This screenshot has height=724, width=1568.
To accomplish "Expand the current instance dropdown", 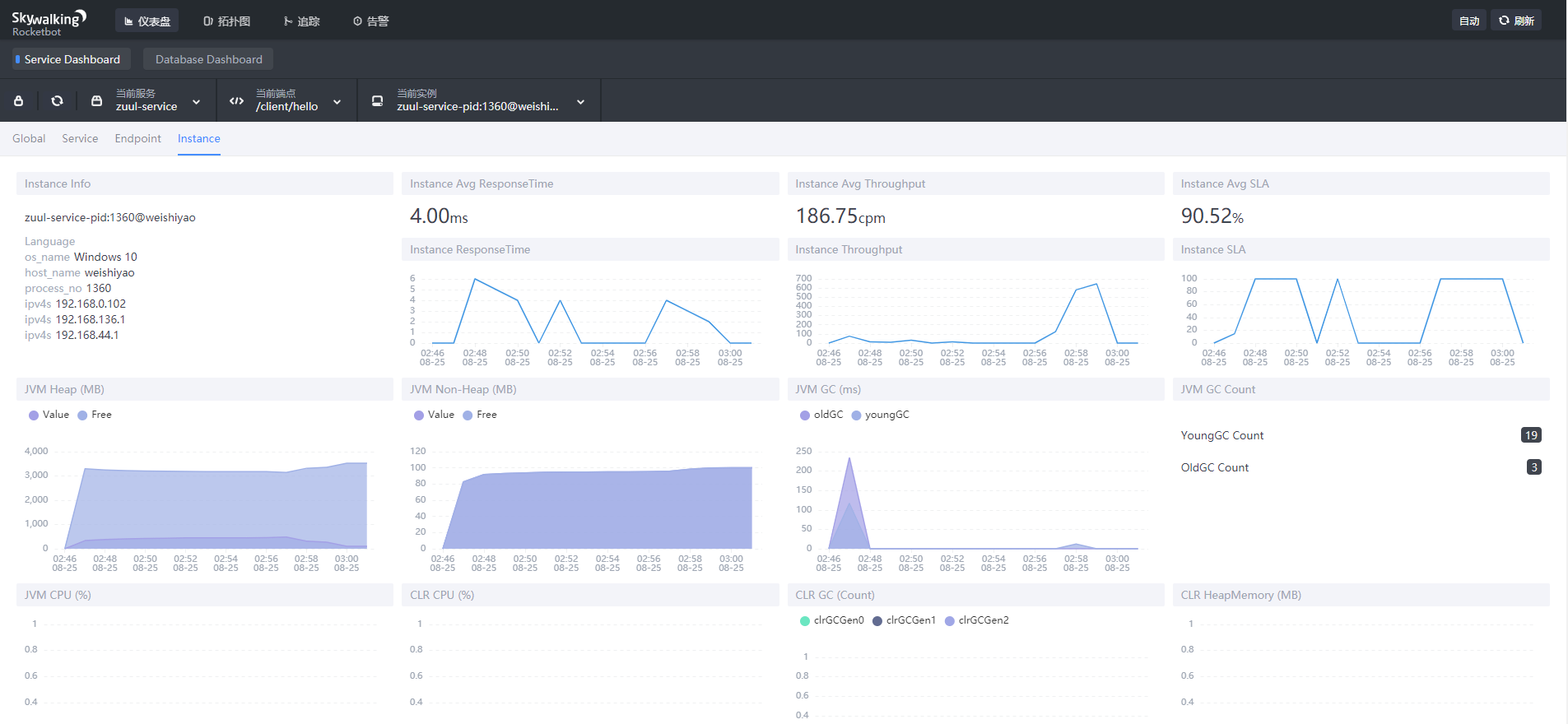I will pos(581,102).
